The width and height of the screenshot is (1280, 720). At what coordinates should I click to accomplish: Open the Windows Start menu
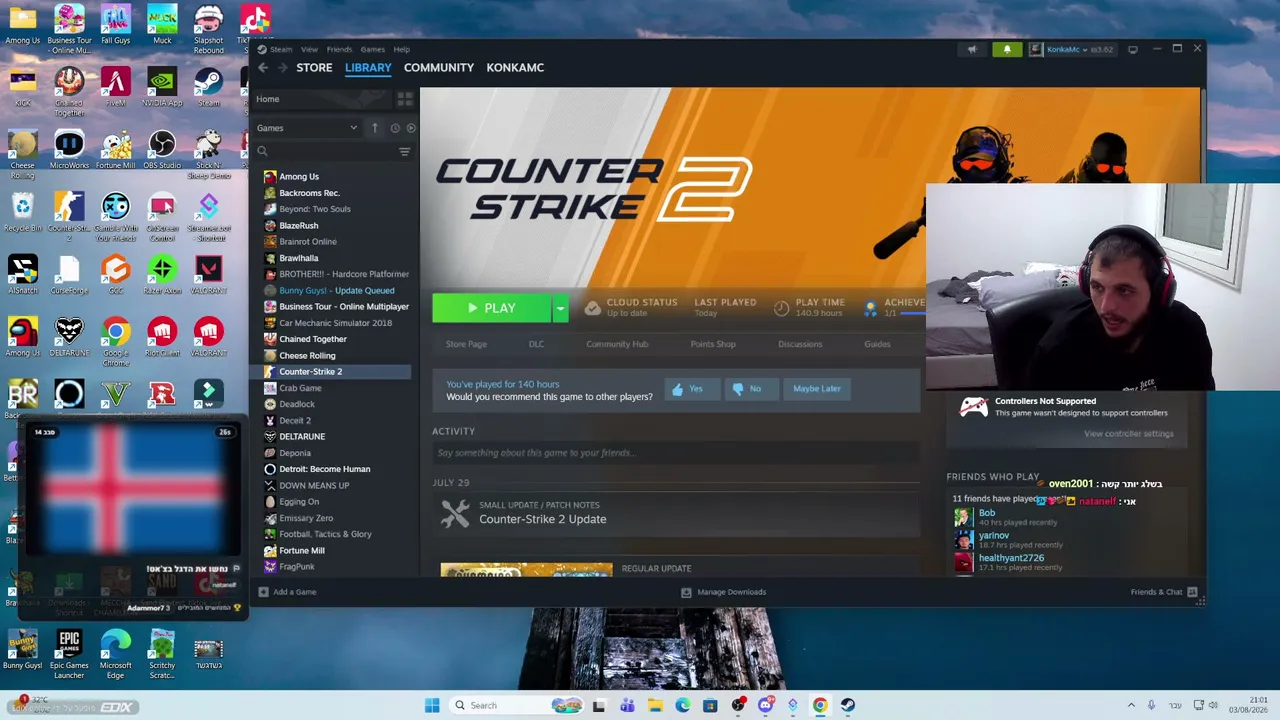coord(432,705)
